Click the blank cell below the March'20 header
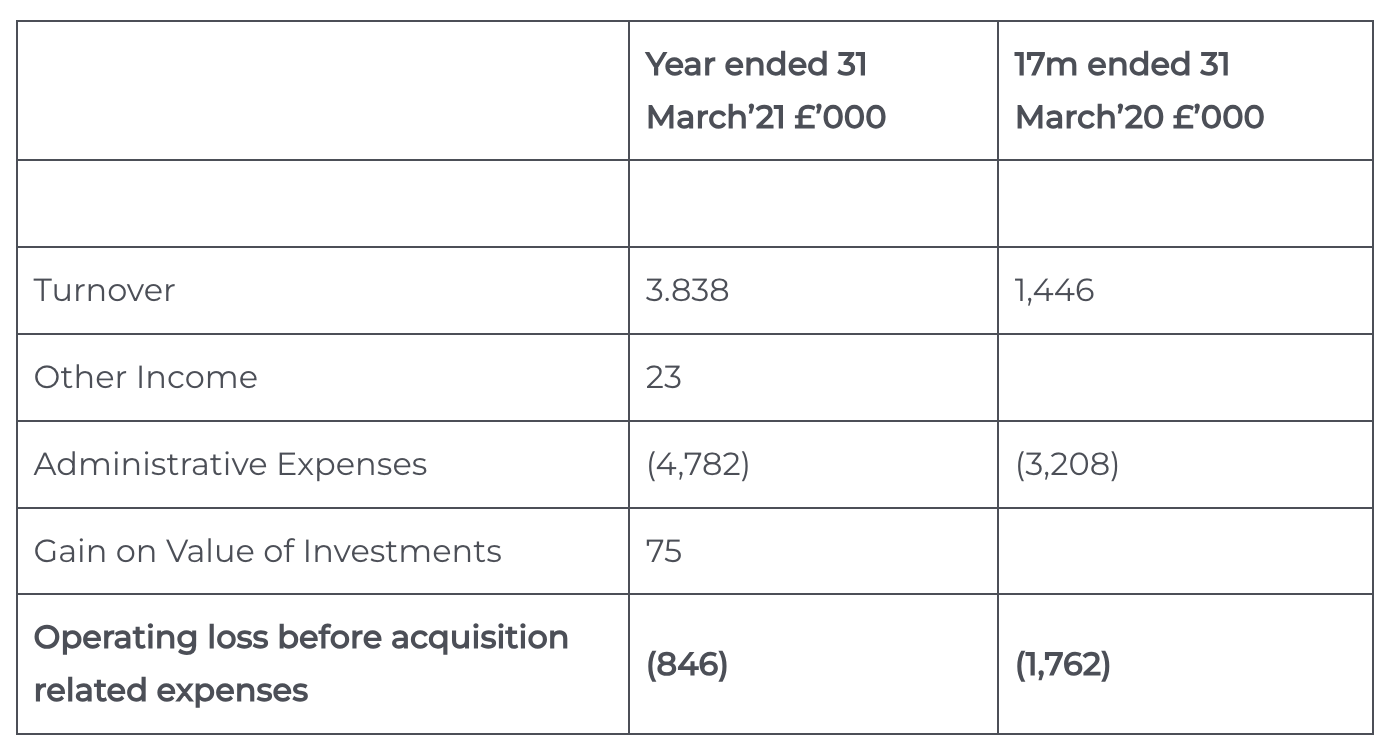Image resolution: width=1388 pixels, height=748 pixels. pyautogui.click(x=1185, y=204)
